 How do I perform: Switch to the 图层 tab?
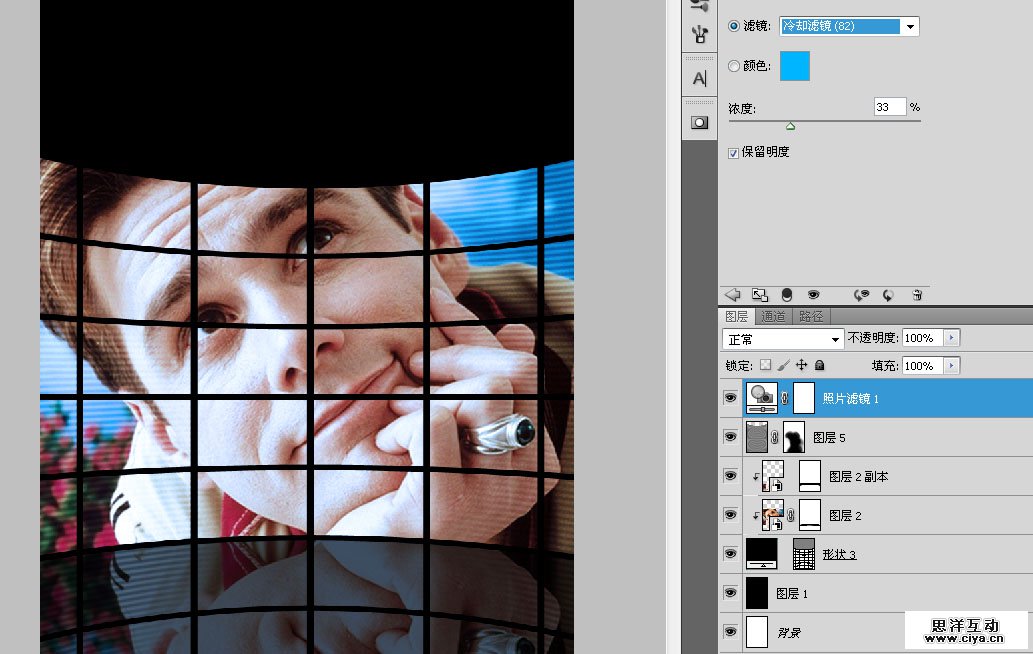coord(737,316)
